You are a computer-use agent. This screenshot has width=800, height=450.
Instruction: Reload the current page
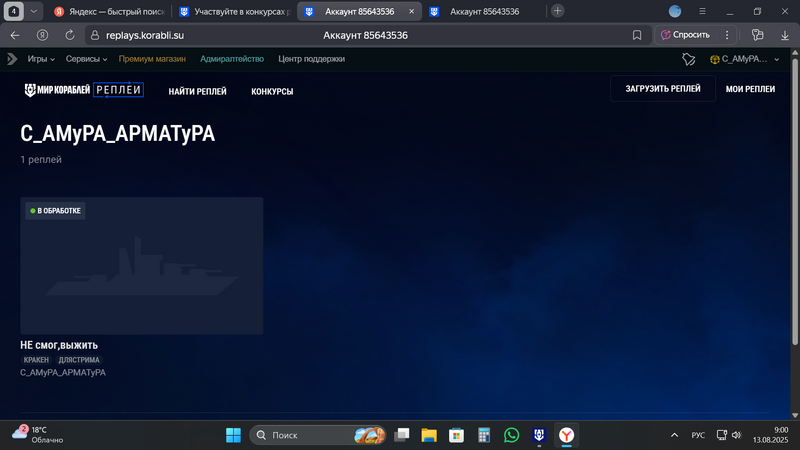70,35
